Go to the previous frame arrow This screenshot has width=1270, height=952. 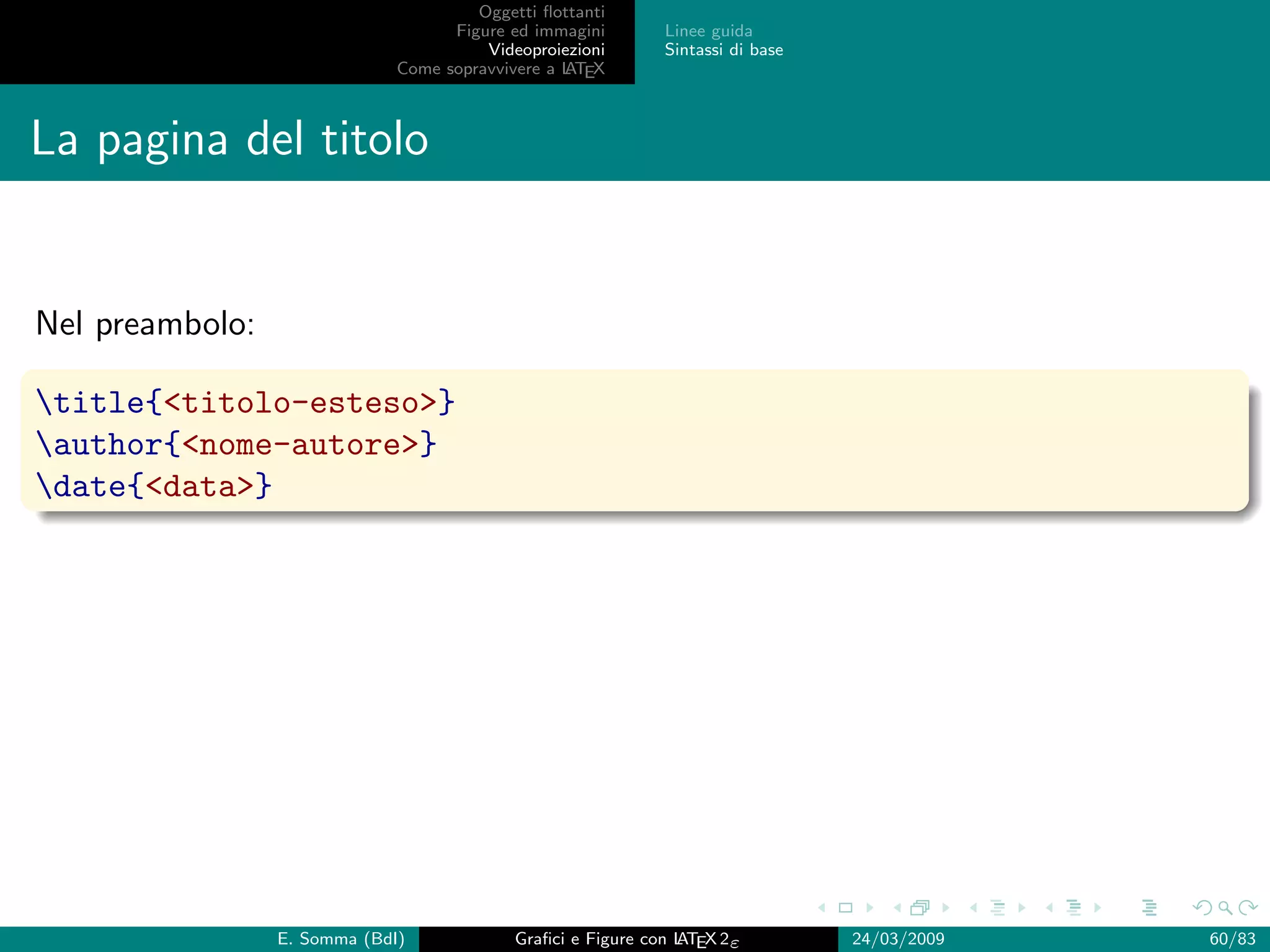(x=897, y=908)
